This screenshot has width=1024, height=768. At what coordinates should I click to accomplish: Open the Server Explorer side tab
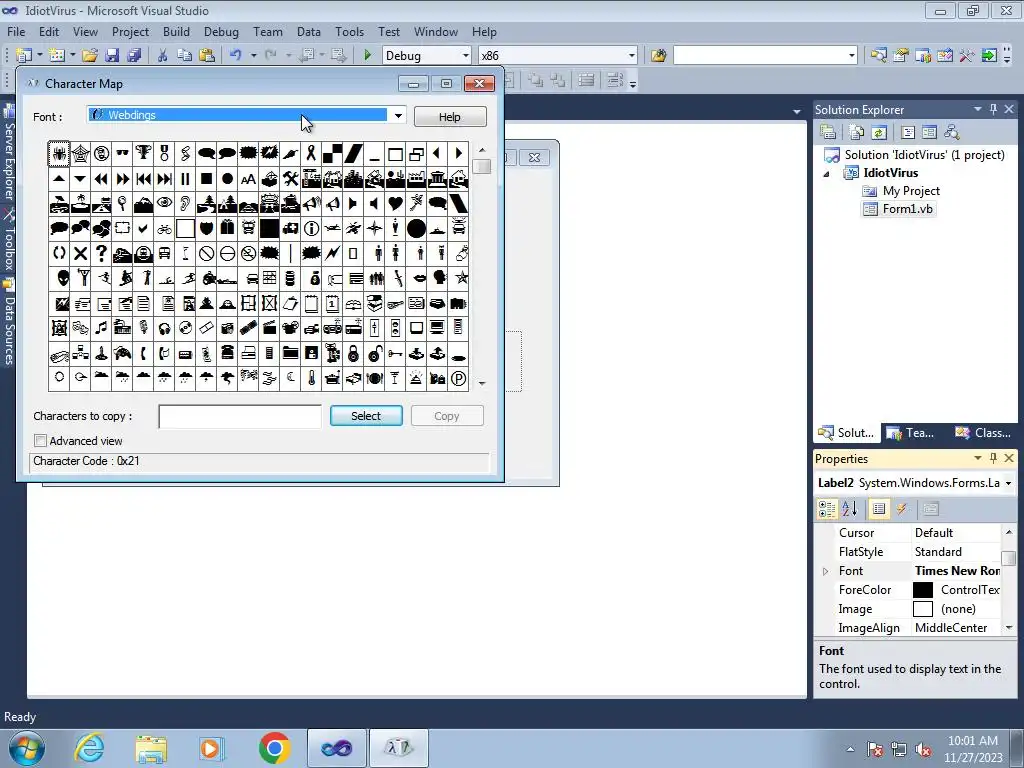point(8,153)
